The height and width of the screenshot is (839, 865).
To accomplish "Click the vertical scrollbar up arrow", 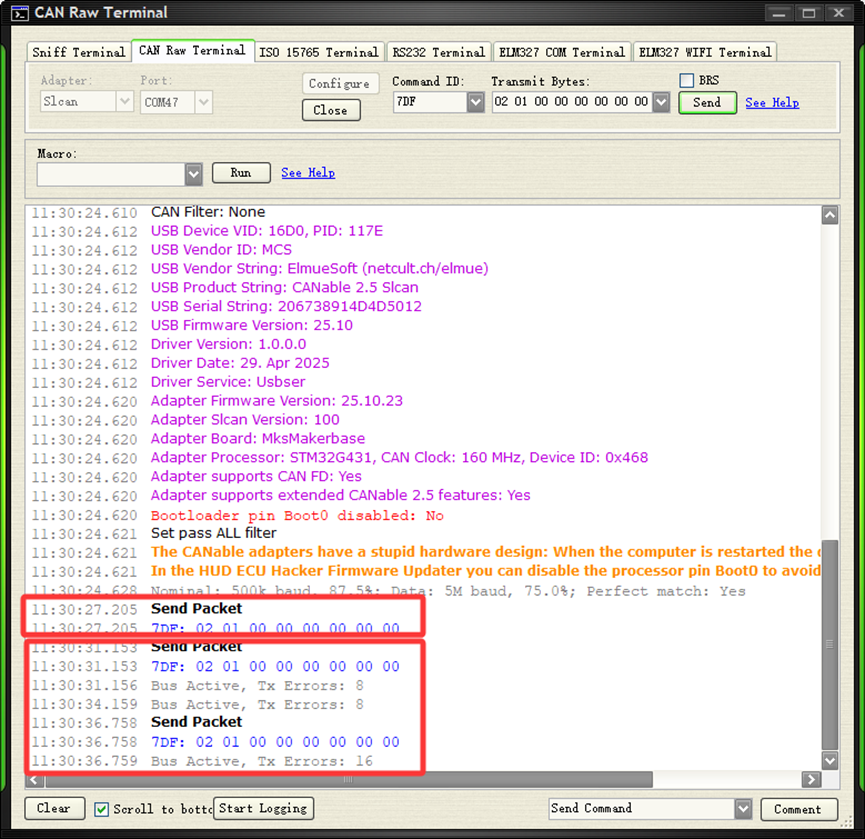I will [x=830, y=215].
